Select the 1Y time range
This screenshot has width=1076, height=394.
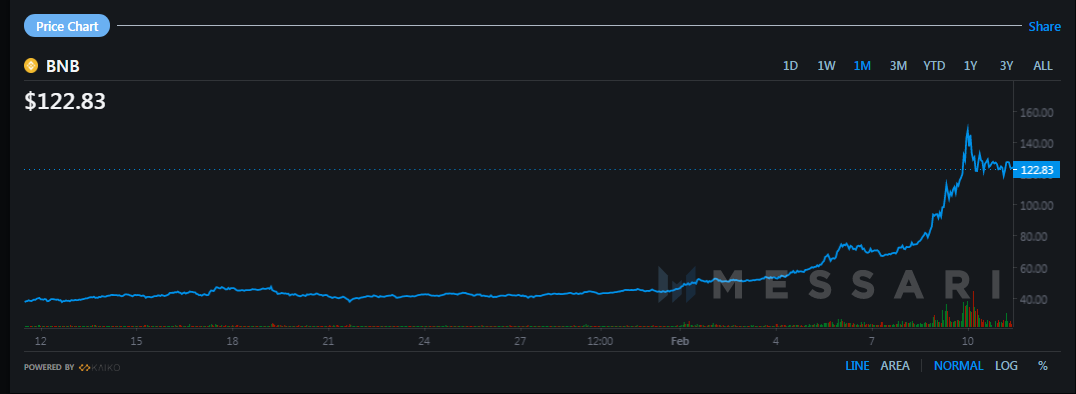(x=970, y=66)
